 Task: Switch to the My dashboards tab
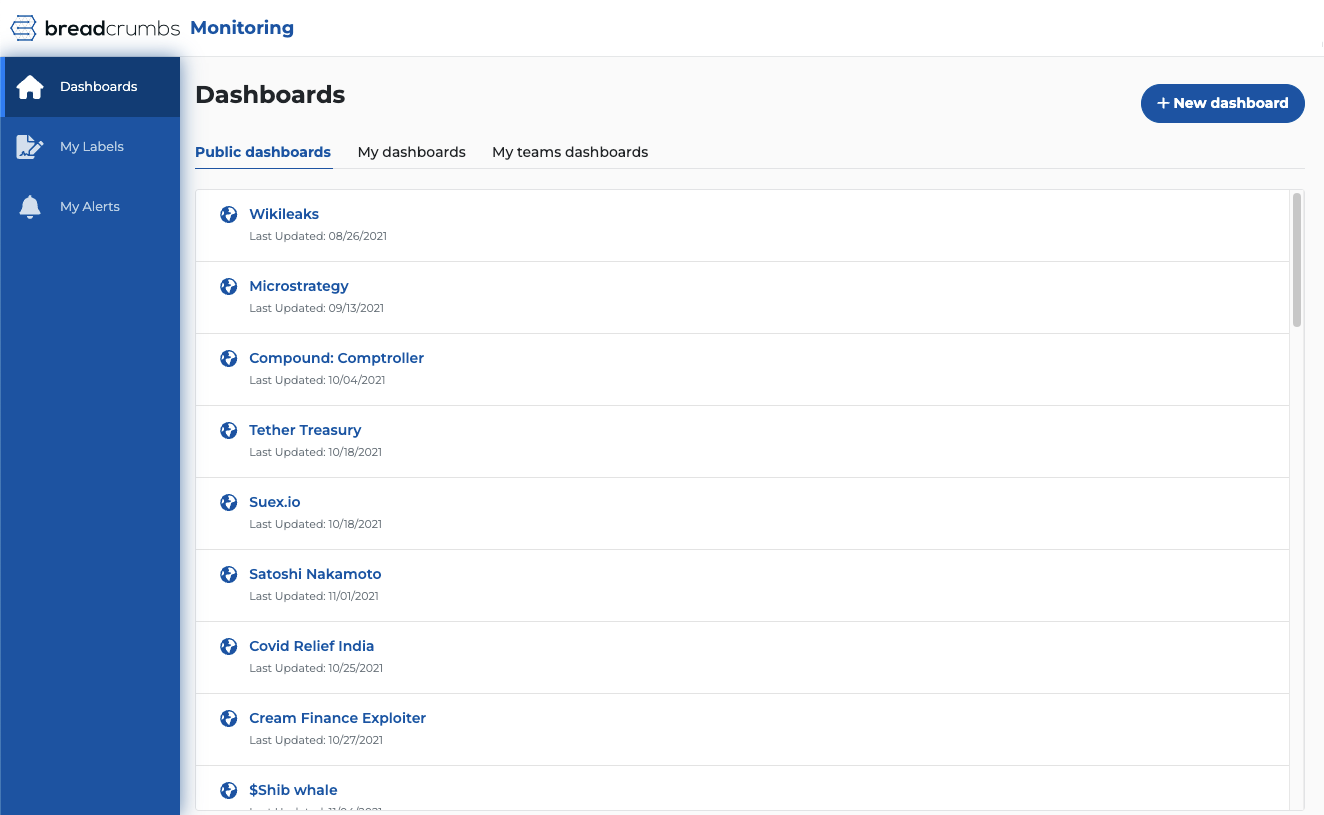click(x=411, y=152)
